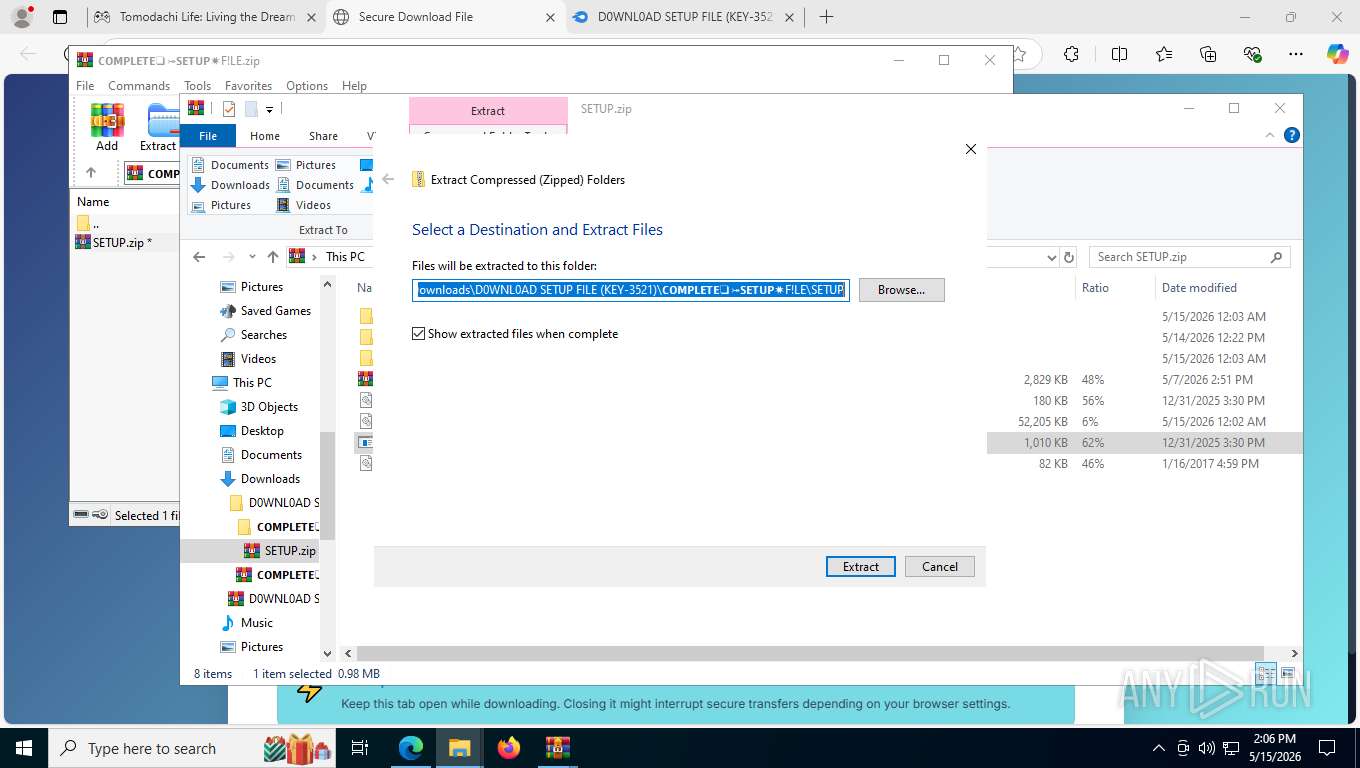Screen dimensions: 1360x768
Task: Click WinRAR's Extract toolbar icon
Action: tap(160, 127)
